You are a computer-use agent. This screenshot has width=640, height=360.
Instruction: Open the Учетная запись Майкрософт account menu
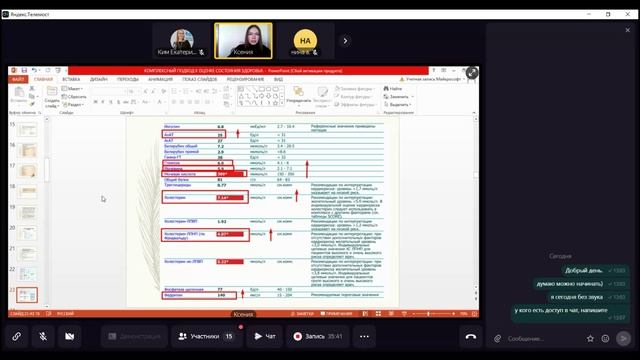pos(433,79)
